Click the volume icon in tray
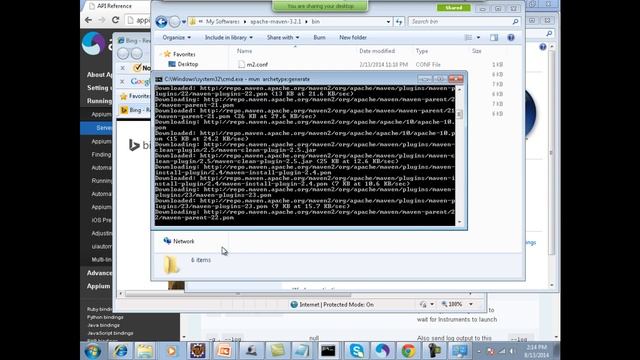 [x=512, y=351]
